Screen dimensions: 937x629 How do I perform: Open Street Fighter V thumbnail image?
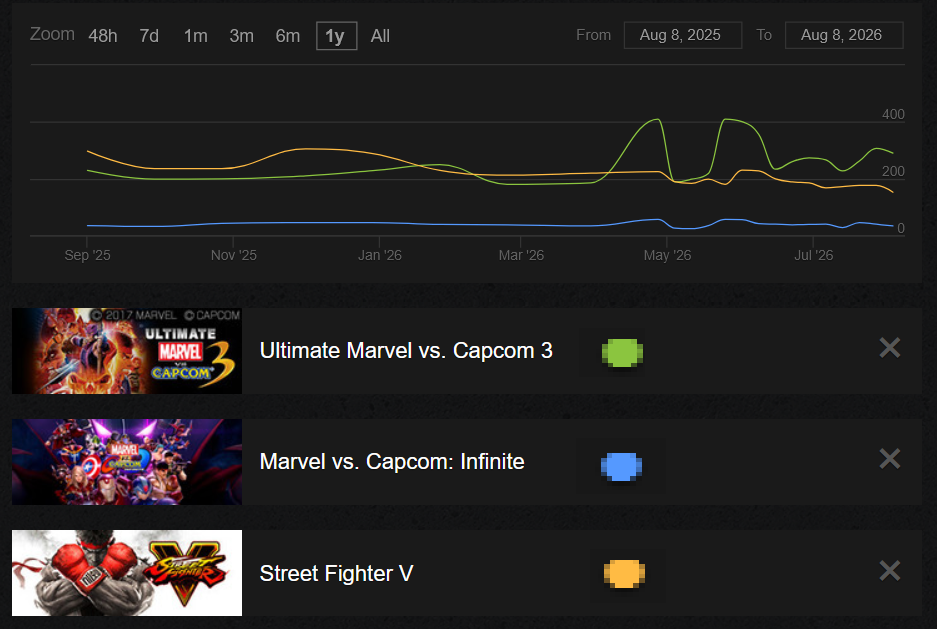127,573
